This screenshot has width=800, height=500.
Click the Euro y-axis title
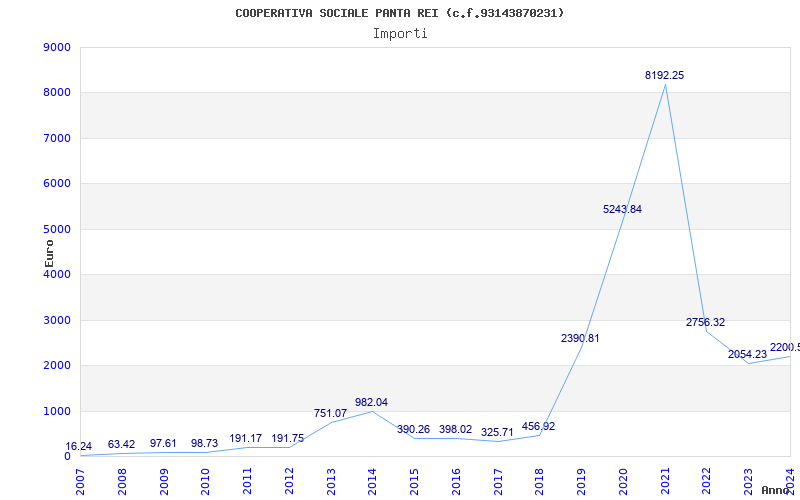point(49,254)
